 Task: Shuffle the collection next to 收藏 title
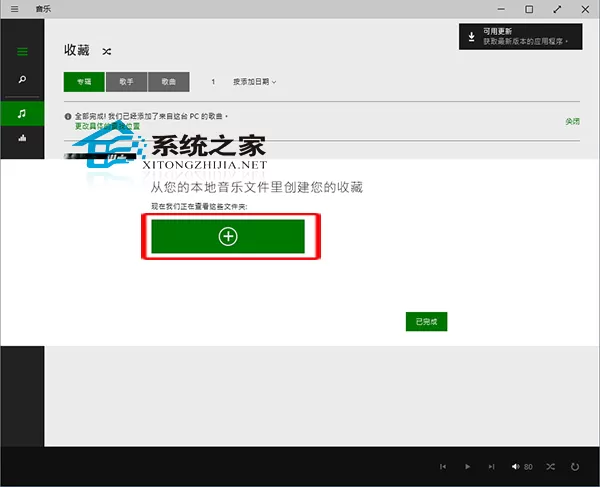(x=107, y=51)
